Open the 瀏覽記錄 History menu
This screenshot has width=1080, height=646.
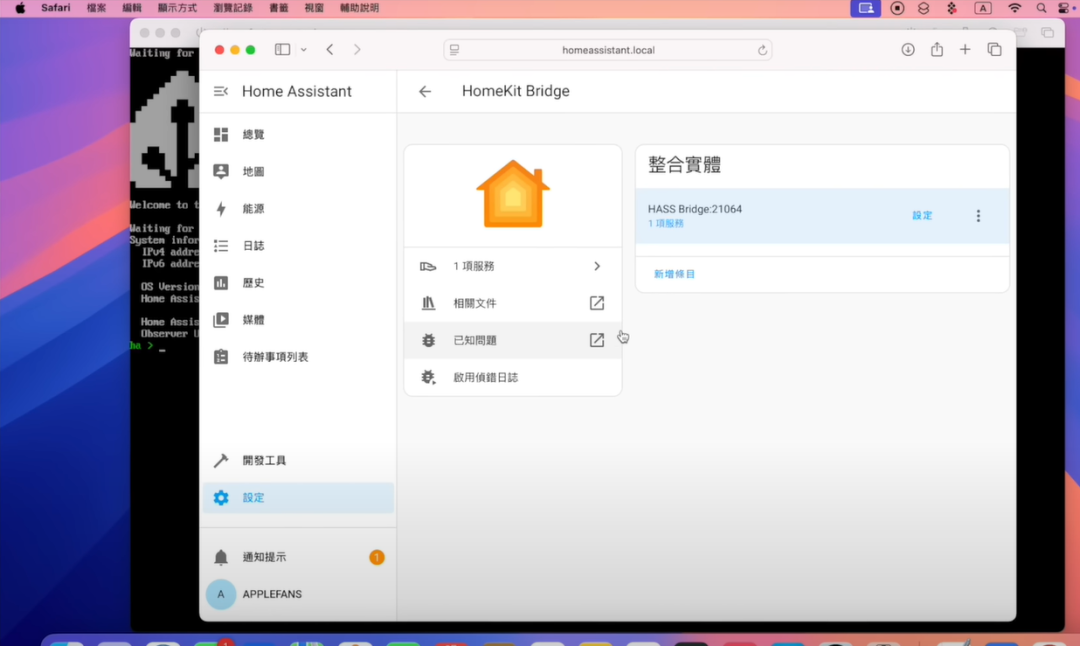233,8
